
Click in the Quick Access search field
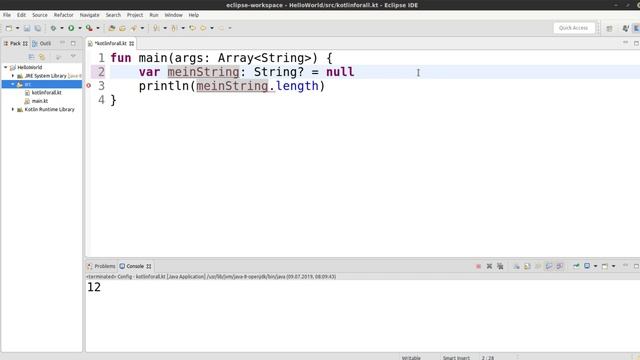(x=573, y=28)
